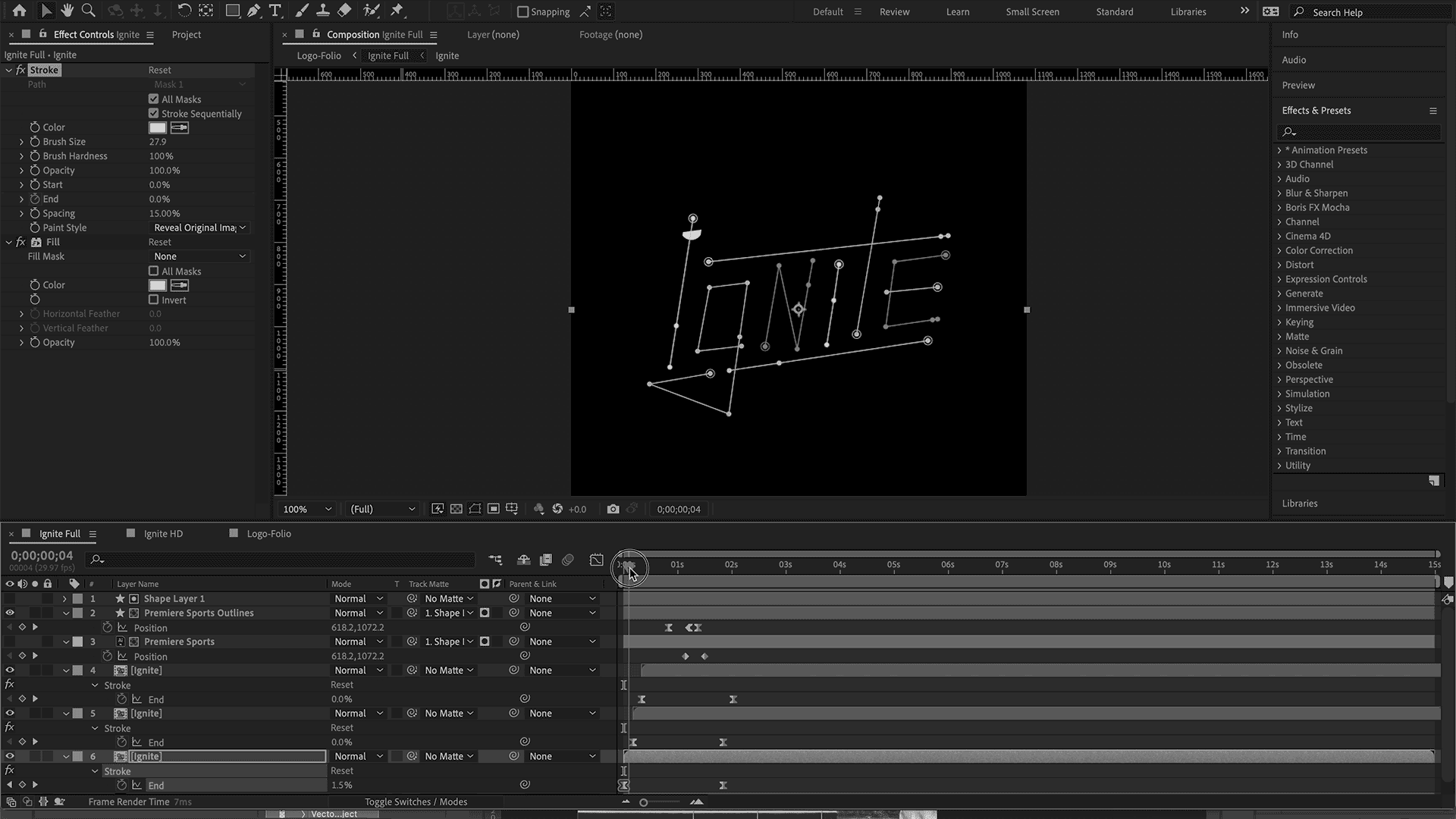
Task: Reset exposure aperture icon in viewer
Action: pos(557,509)
